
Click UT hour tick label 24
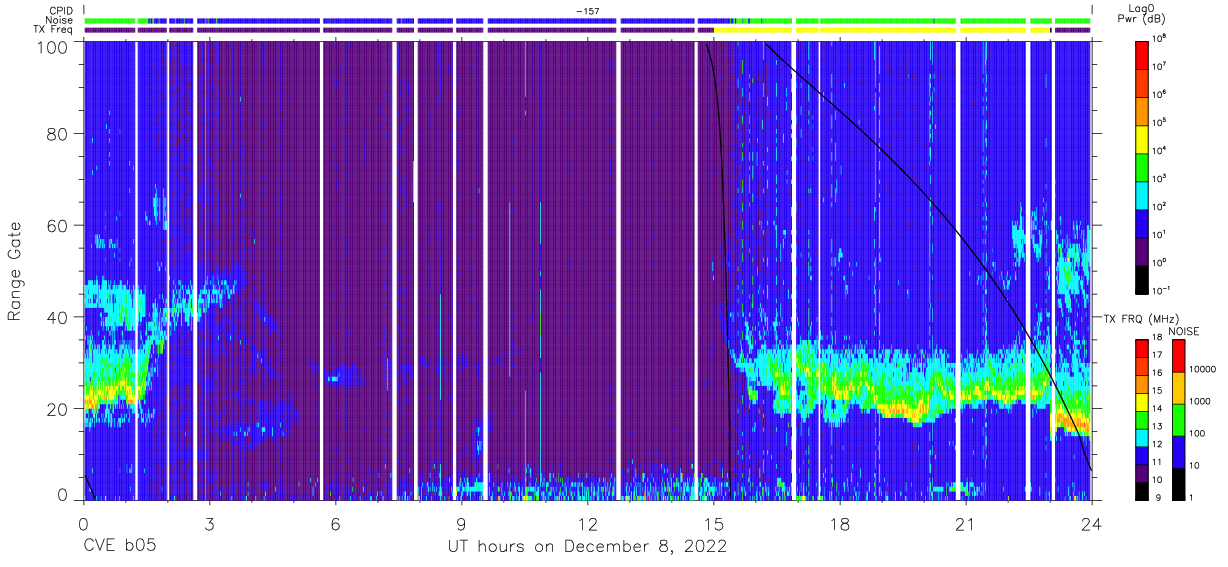(1092, 524)
